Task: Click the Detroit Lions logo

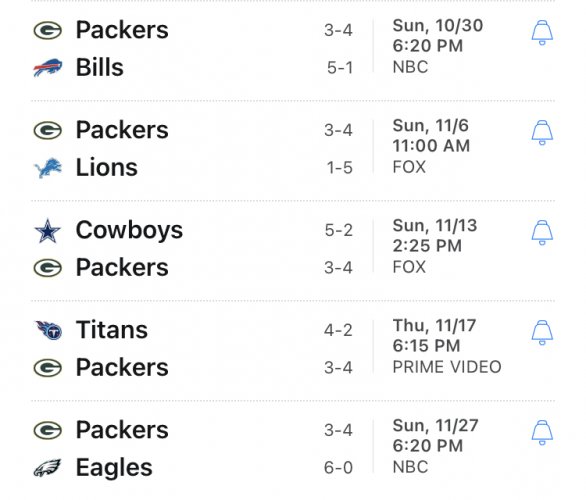Action: tap(48, 168)
